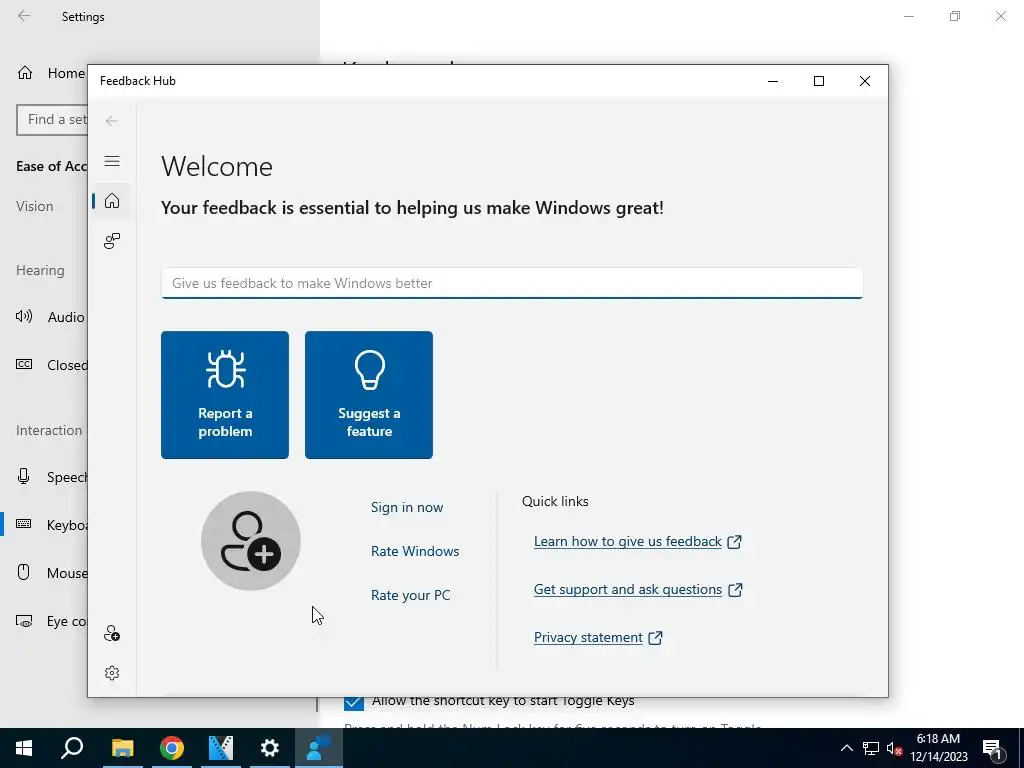
Task: Open Feedback Hub settings gear
Action: (112, 673)
